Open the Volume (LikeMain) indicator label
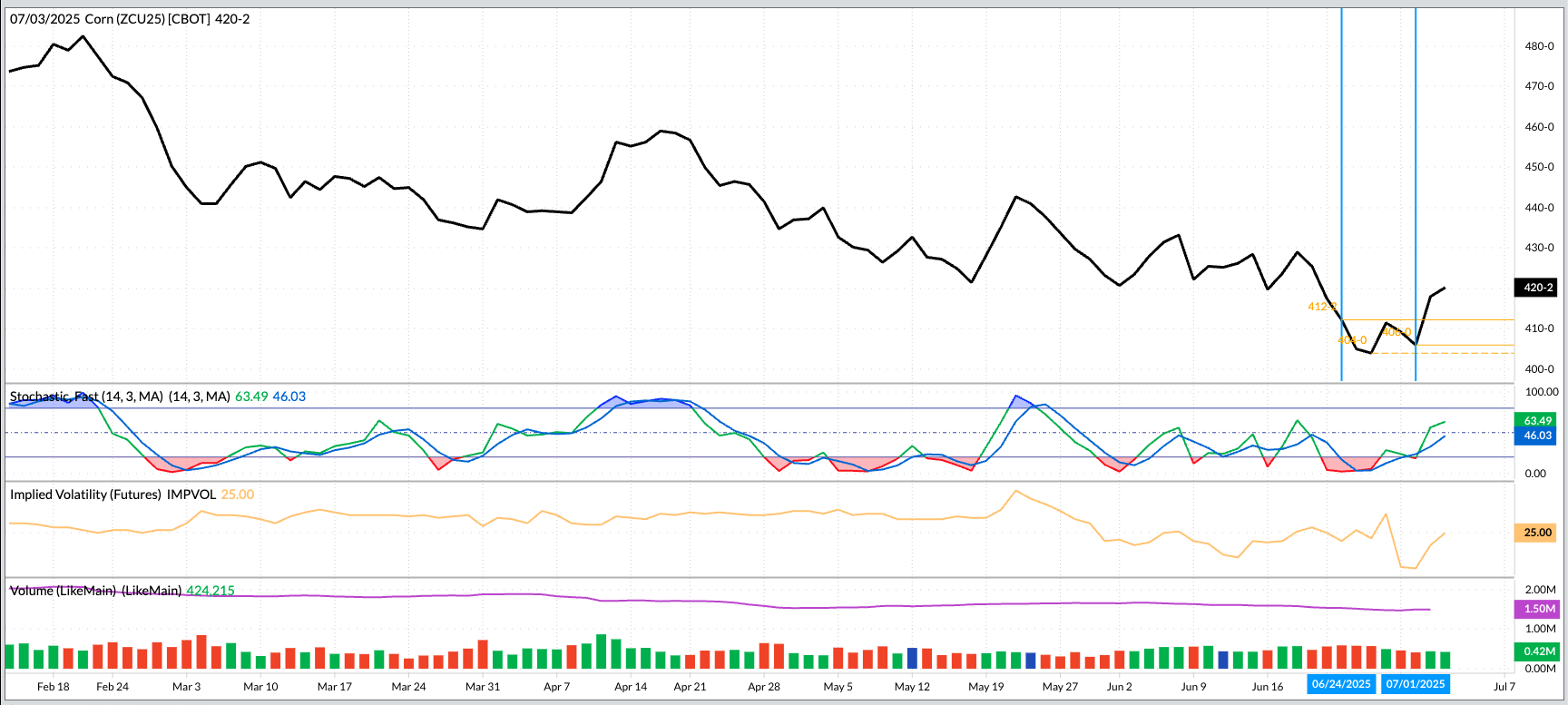Image resolution: width=1568 pixels, height=705 pixels. [x=95, y=591]
